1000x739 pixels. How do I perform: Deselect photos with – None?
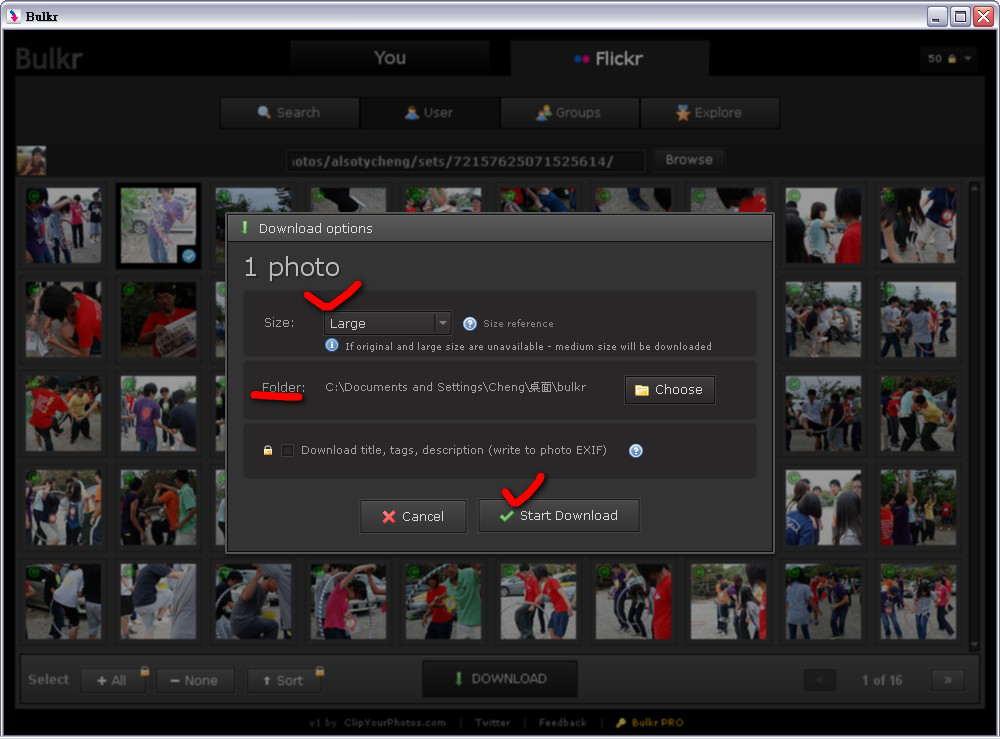(195, 680)
